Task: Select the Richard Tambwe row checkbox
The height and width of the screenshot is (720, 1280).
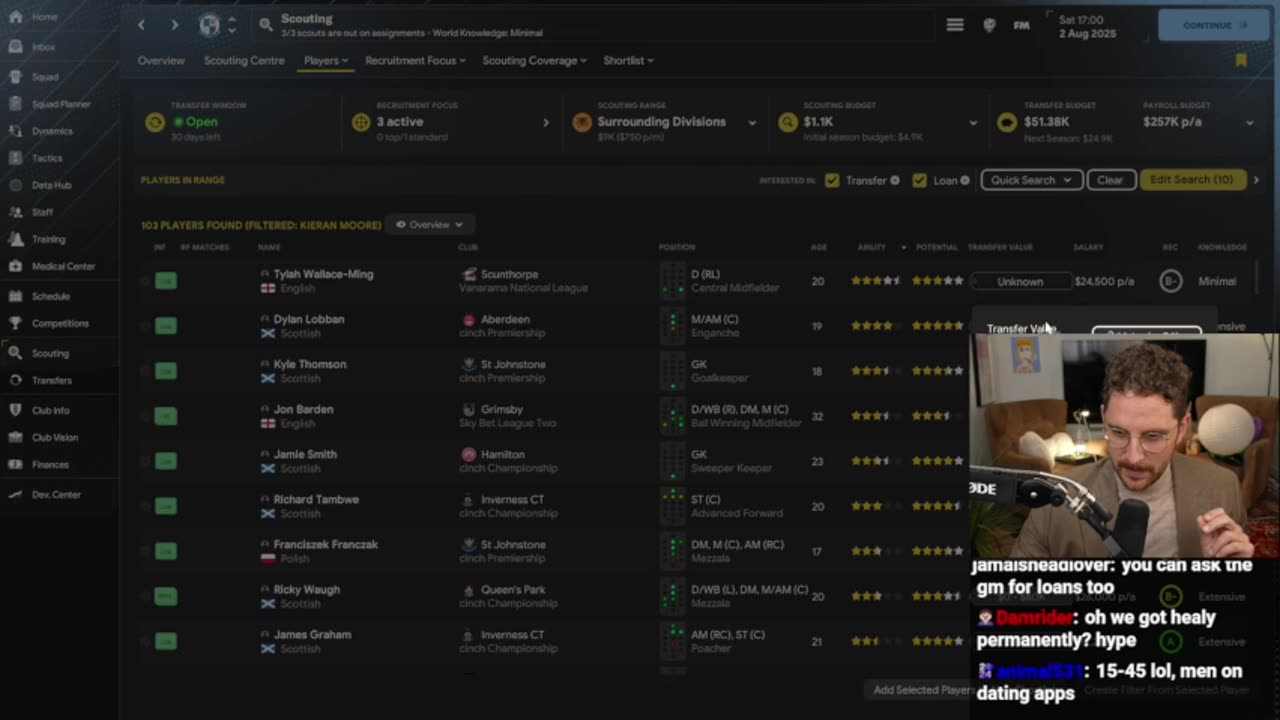Action: click(x=146, y=506)
